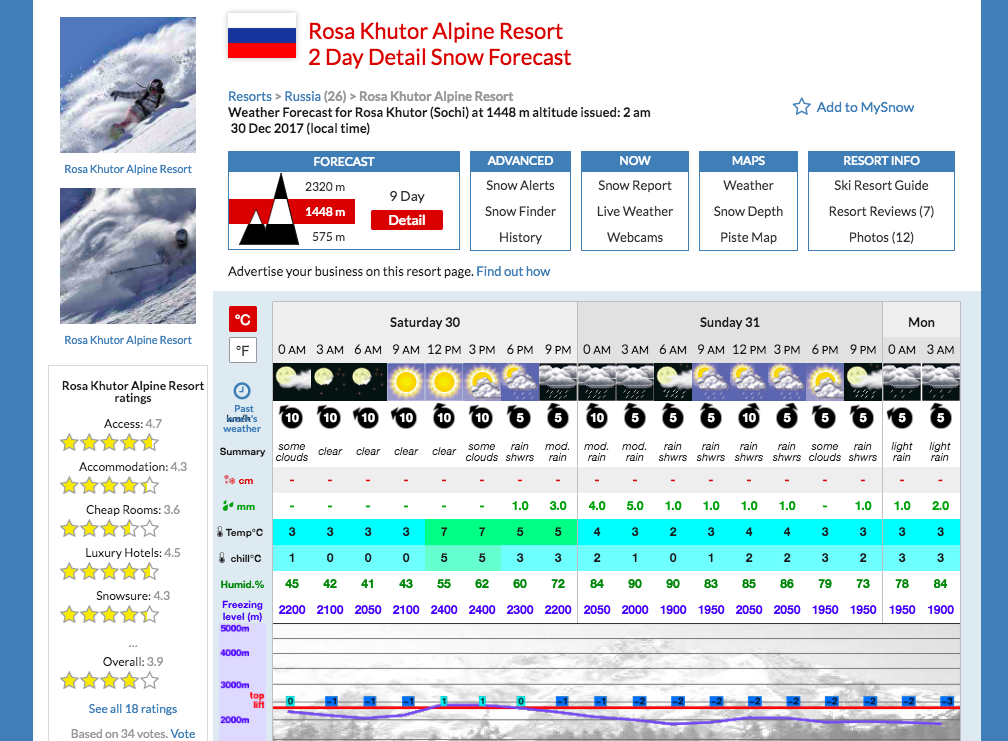Open the Weather maps page

[748, 185]
